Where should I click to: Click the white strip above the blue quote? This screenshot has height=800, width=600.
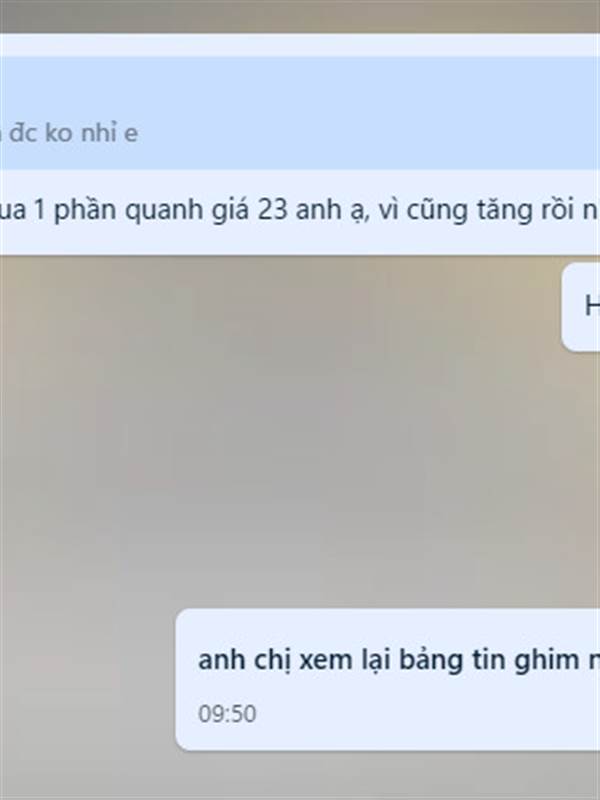click(300, 45)
